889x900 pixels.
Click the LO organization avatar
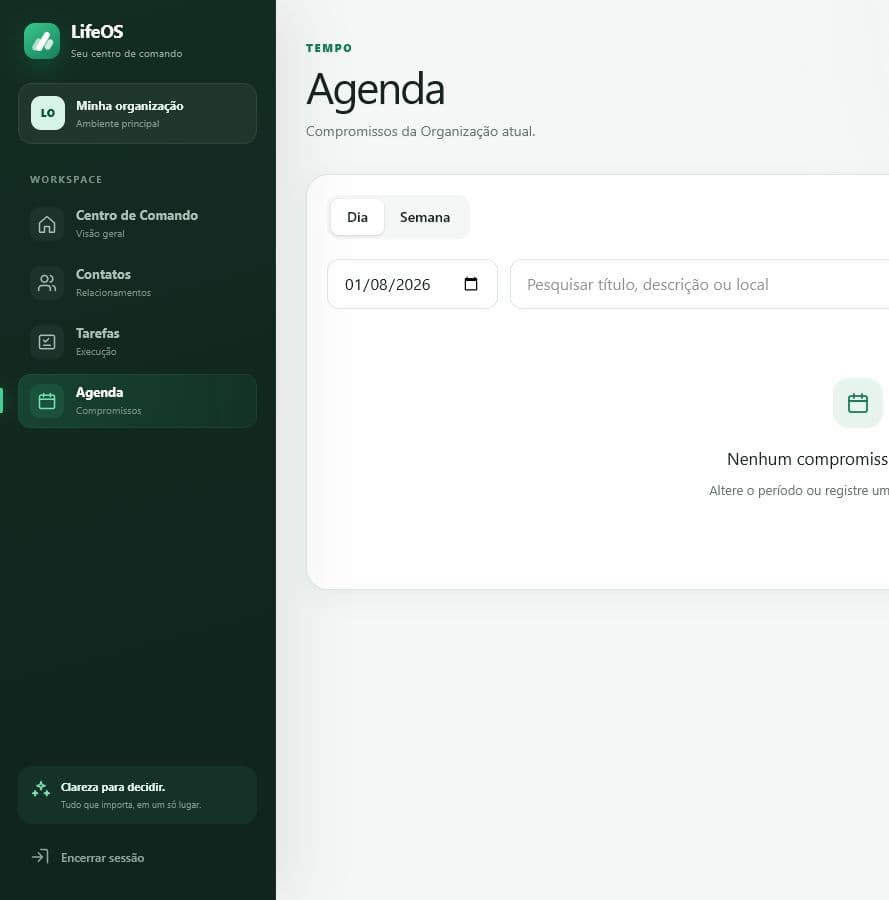[x=48, y=113]
